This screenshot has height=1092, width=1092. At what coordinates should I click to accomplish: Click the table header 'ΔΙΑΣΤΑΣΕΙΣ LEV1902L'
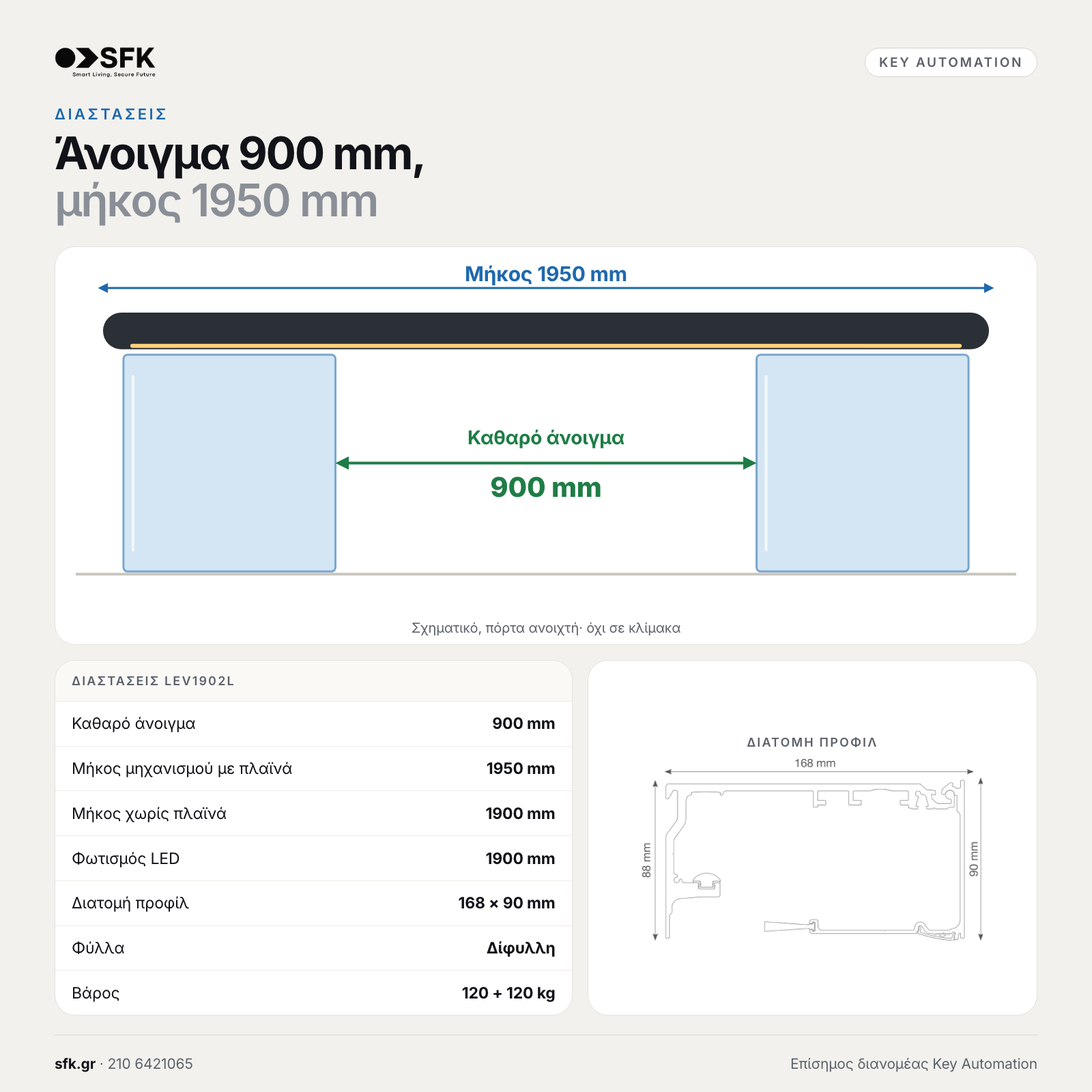point(153,681)
